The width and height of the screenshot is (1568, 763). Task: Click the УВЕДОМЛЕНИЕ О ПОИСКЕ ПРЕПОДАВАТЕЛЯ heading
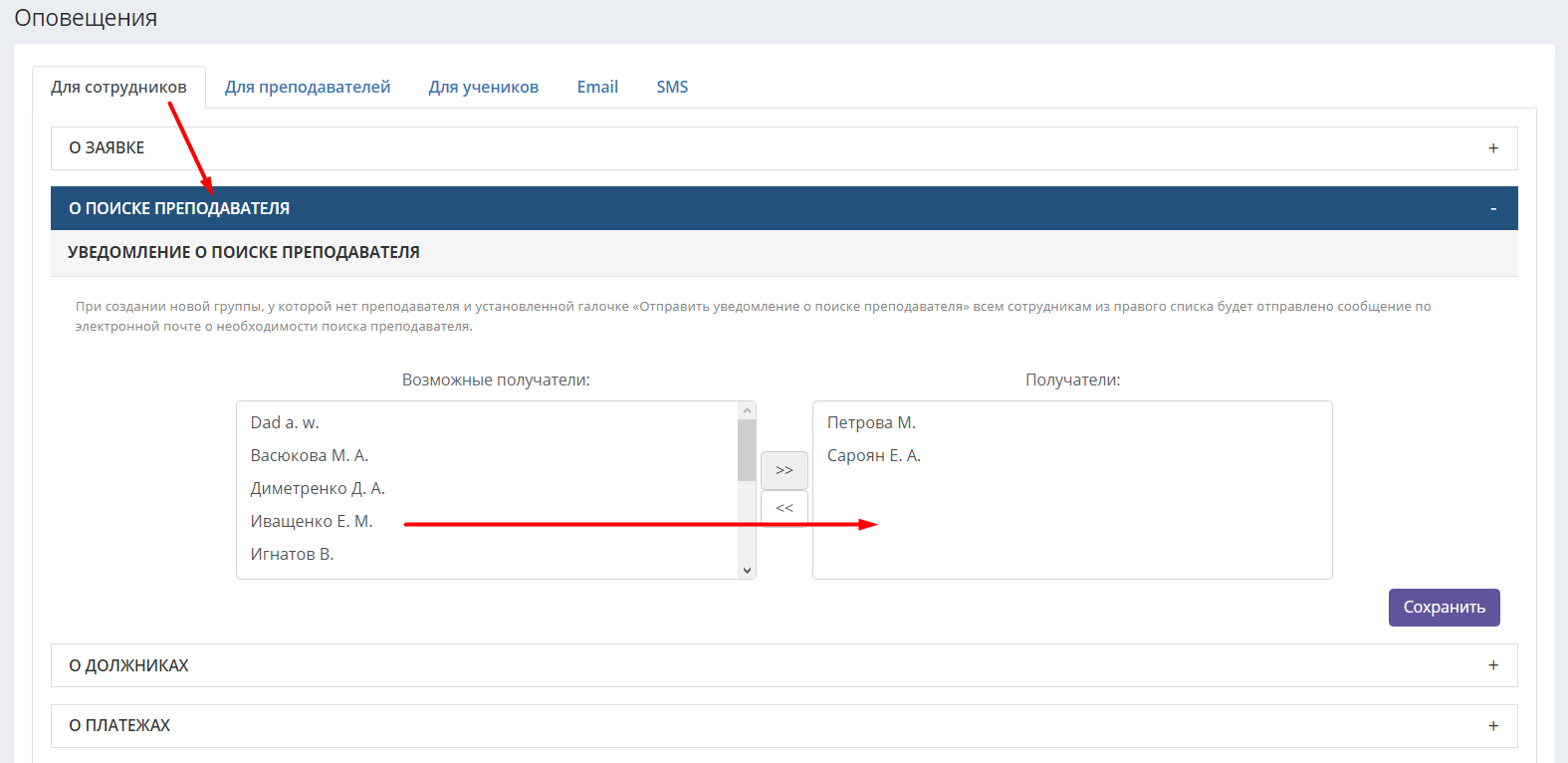244,253
